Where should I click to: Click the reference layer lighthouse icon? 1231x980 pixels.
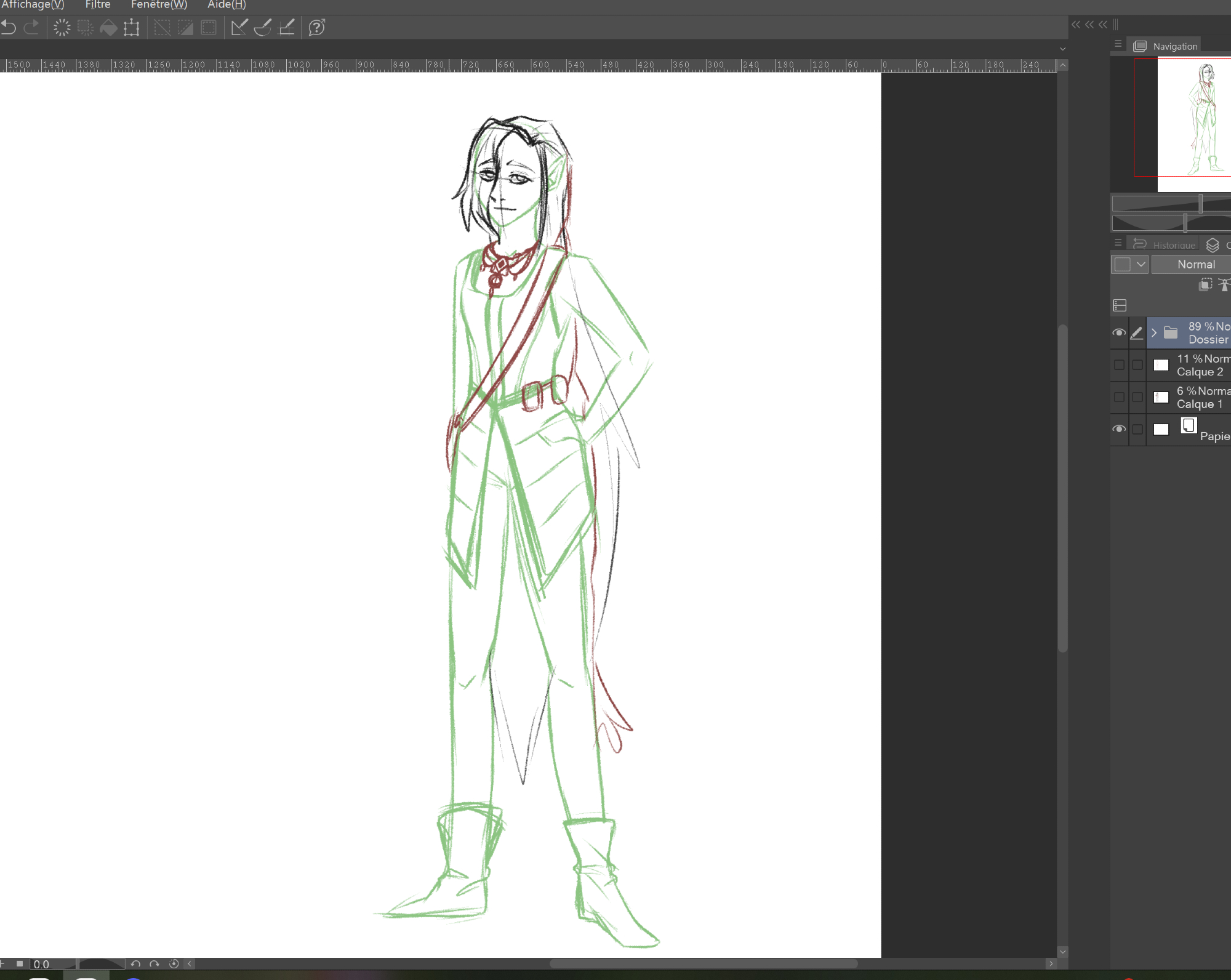(1224, 284)
